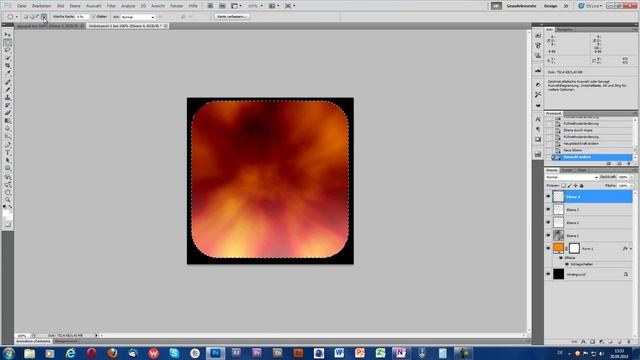The image size is (640, 360).
Task: Select the Blur tool
Action: (x=7, y=129)
